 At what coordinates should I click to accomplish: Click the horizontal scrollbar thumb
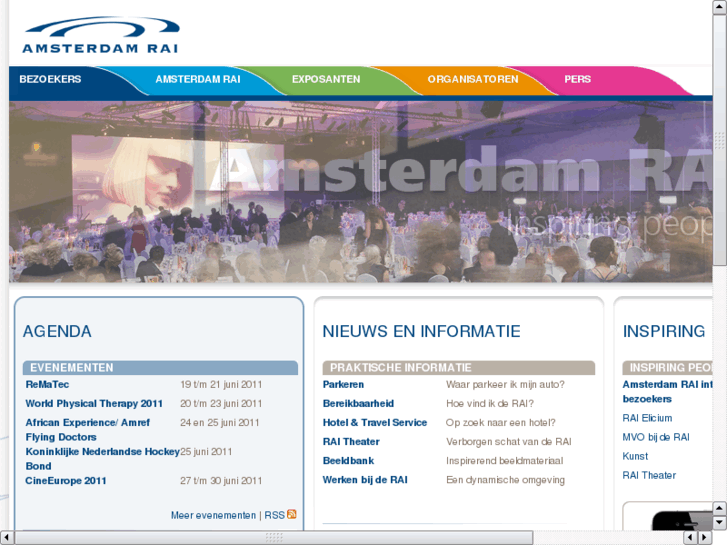tap(274, 538)
